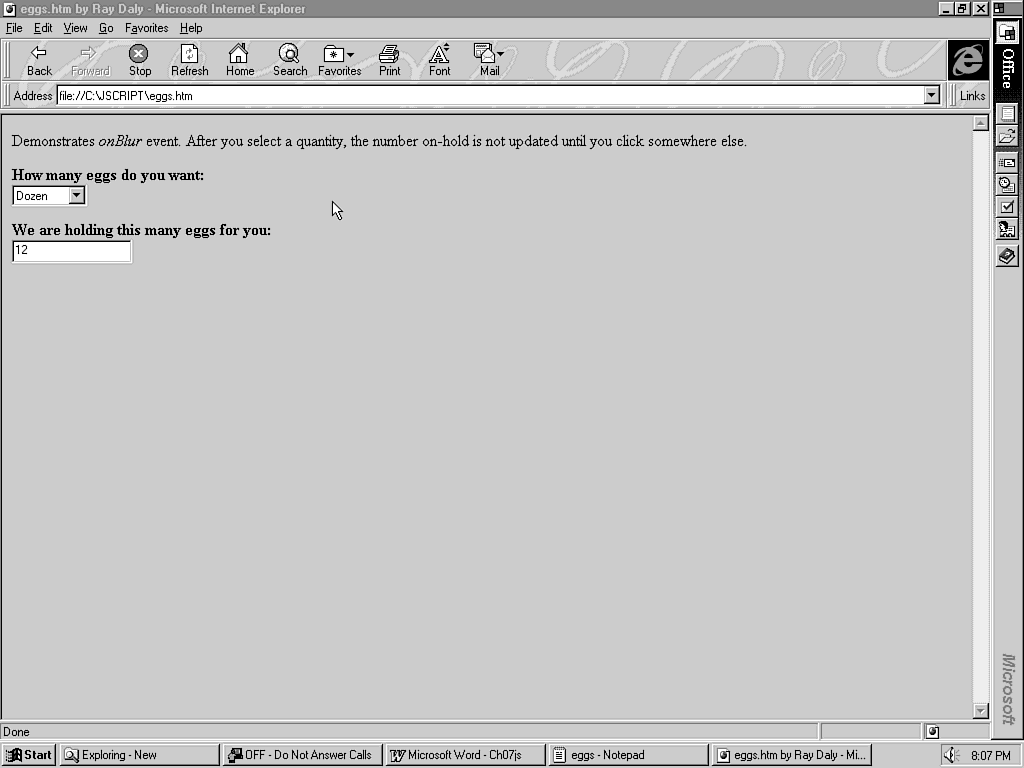Click the Internet Explorer logo
The image size is (1024, 768).
(968, 60)
